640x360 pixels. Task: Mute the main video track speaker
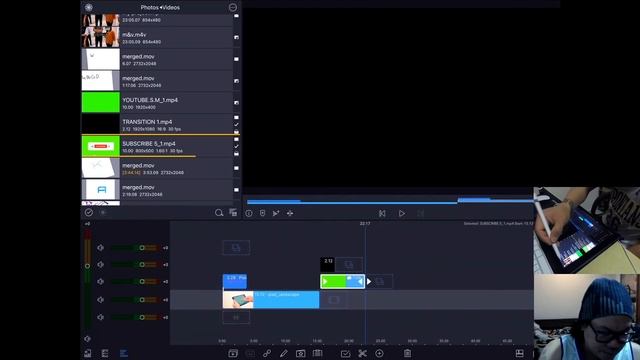tap(100, 300)
